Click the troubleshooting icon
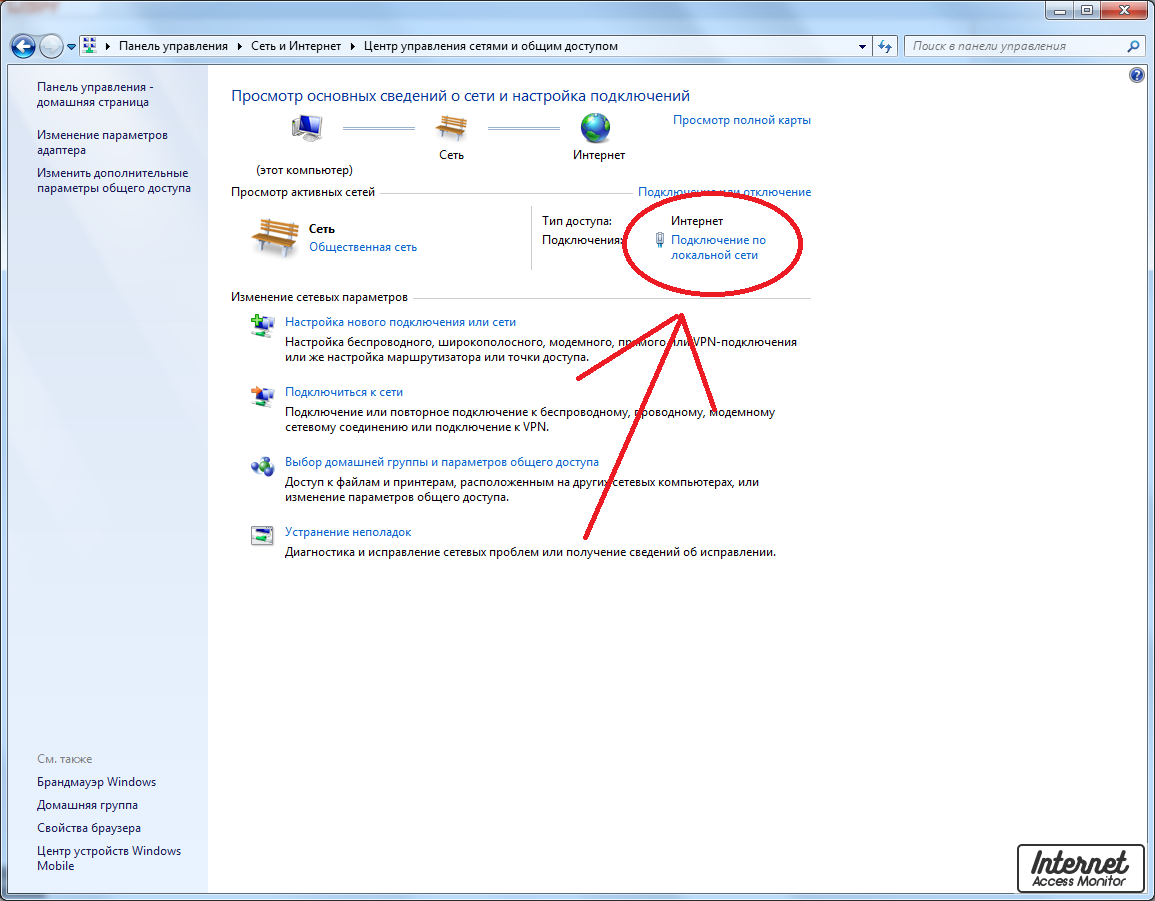This screenshot has height=901, width=1155. (x=261, y=536)
